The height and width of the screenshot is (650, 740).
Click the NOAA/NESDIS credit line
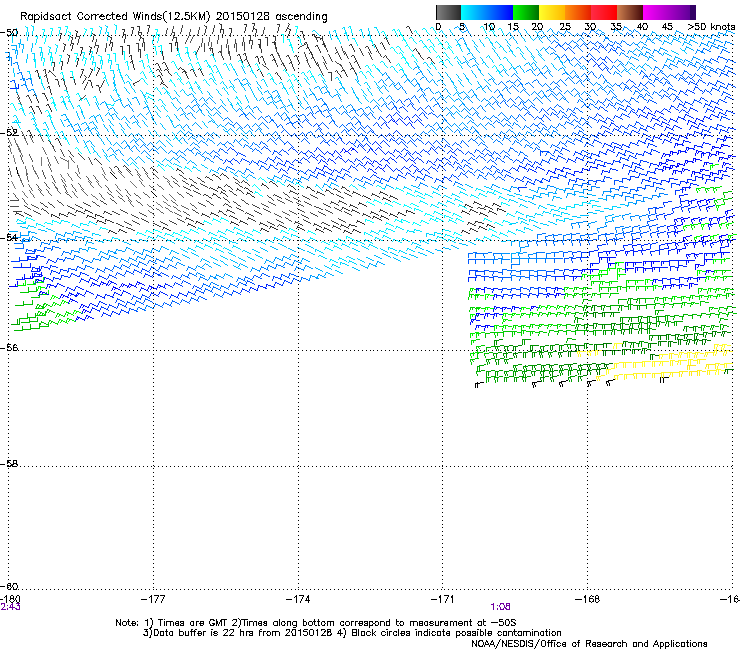click(589, 643)
